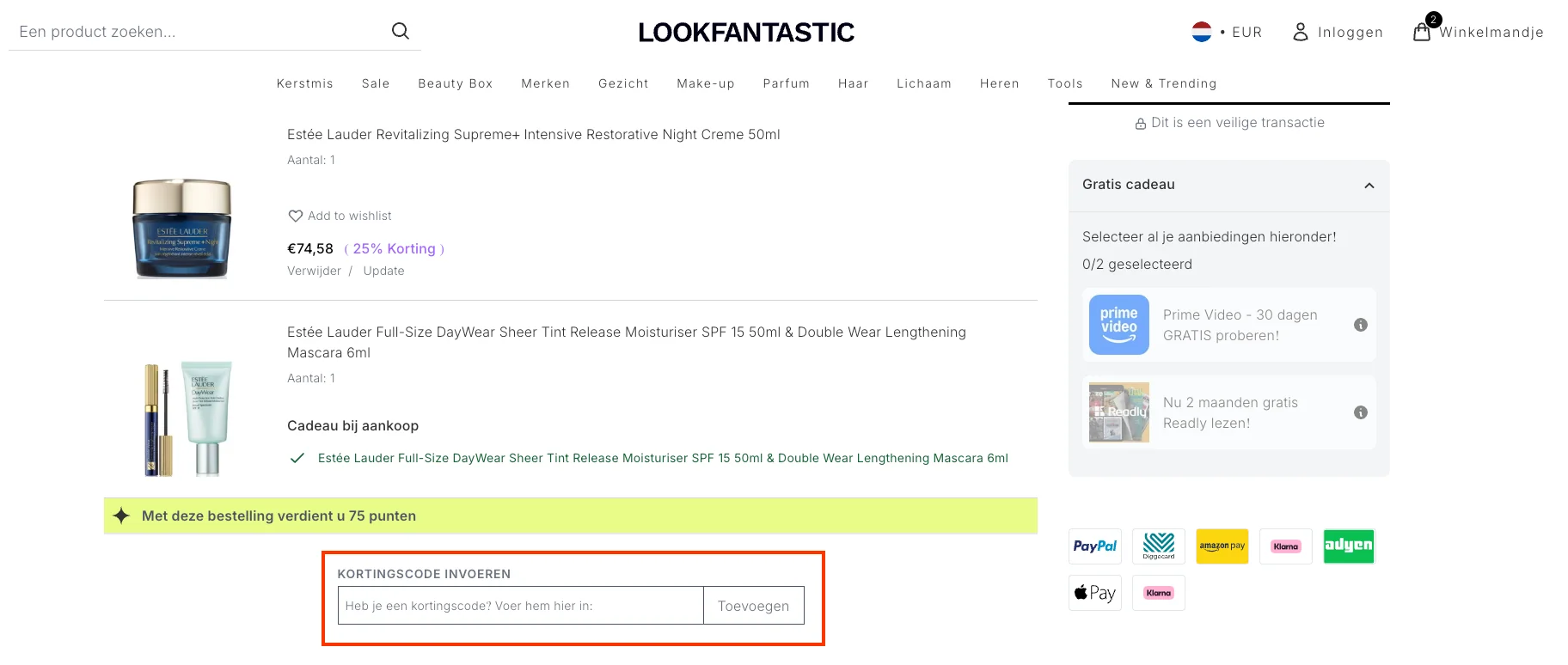Click the Prime Video info icon
This screenshot has height=665, width=1568.
click(x=1361, y=325)
